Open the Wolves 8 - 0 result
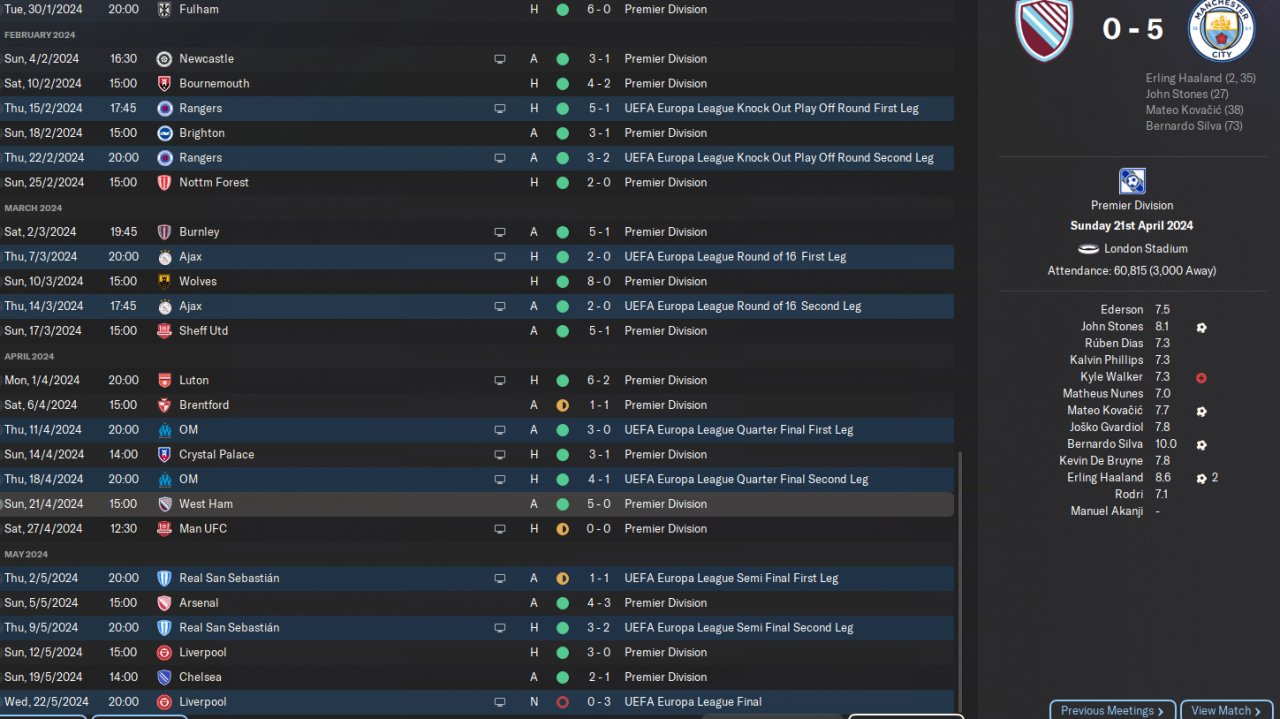This screenshot has height=719, width=1280. click(599, 282)
